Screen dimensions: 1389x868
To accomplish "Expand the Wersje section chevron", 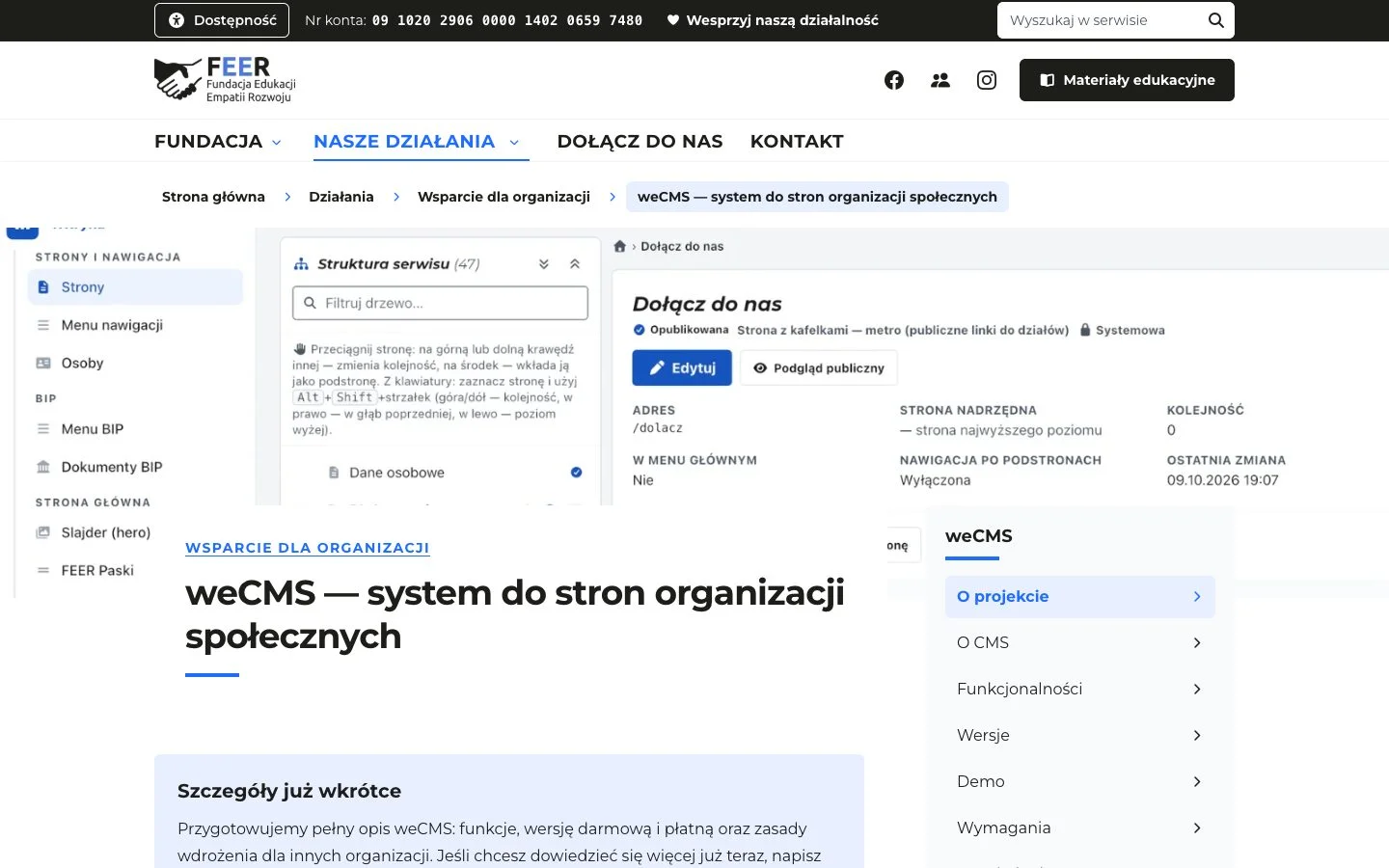I will [x=1197, y=736].
